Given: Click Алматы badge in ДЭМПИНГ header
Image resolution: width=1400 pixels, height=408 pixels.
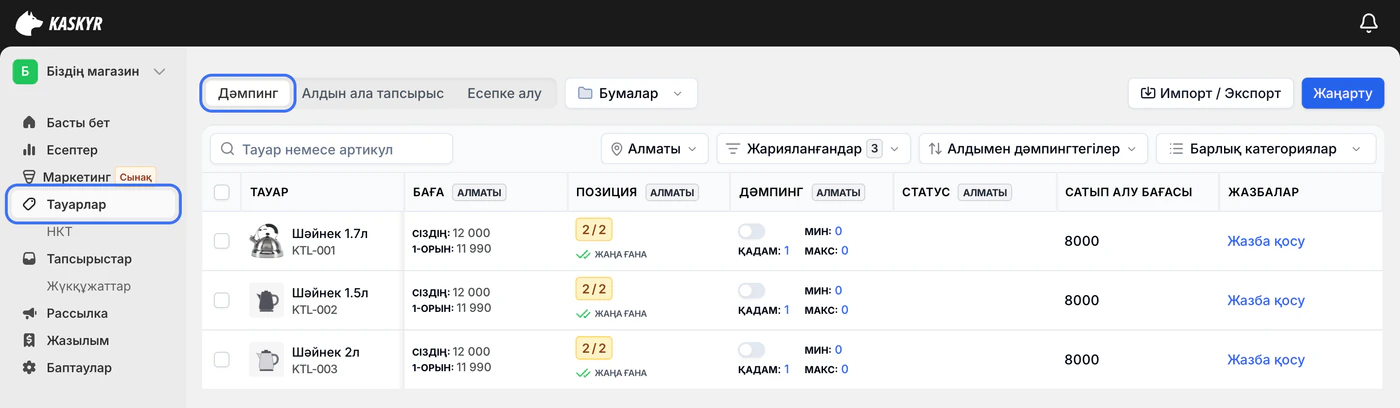Looking at the screenshot, I should click(838, 192).
